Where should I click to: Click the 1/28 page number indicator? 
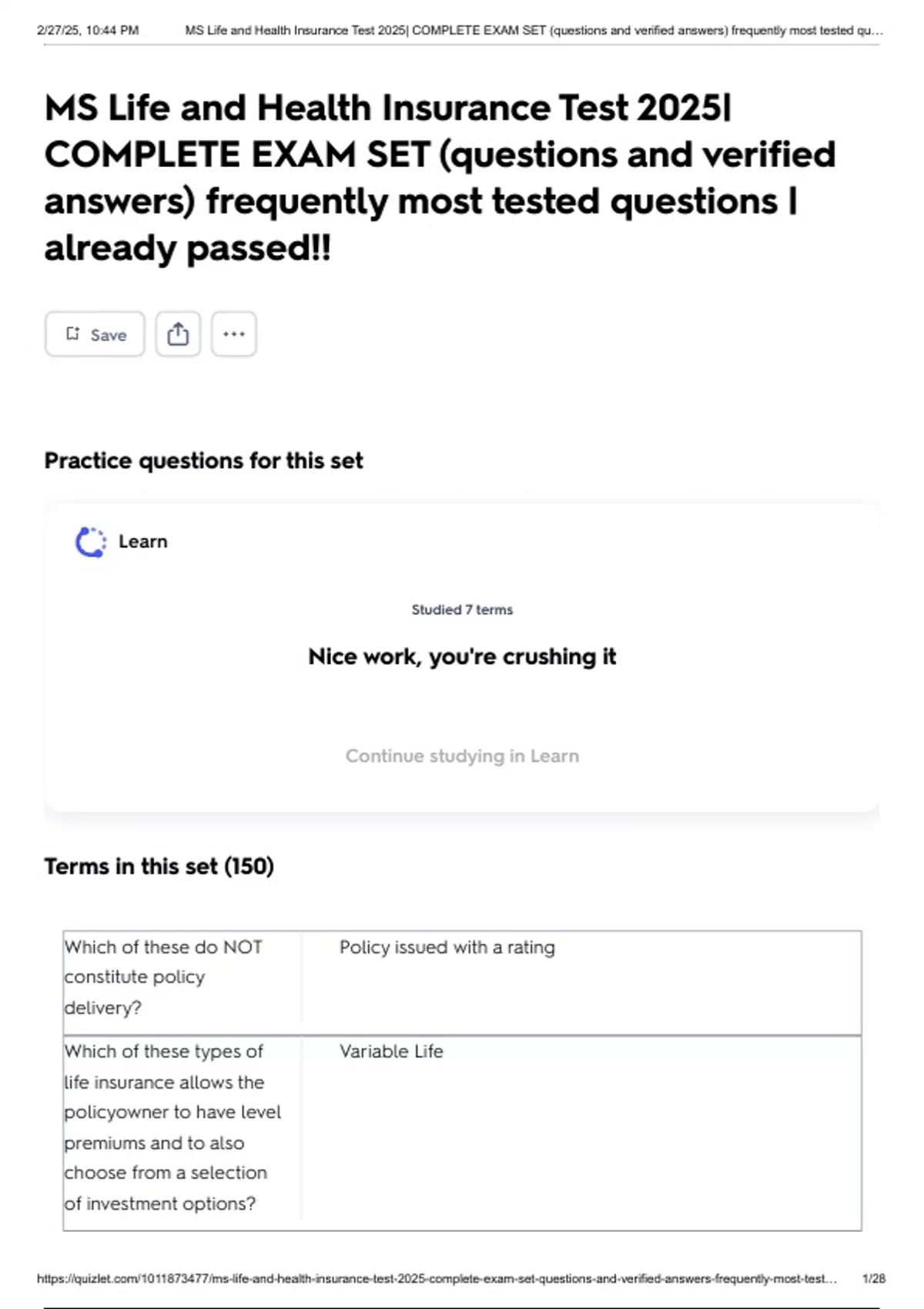click(x=873, y=1279)
